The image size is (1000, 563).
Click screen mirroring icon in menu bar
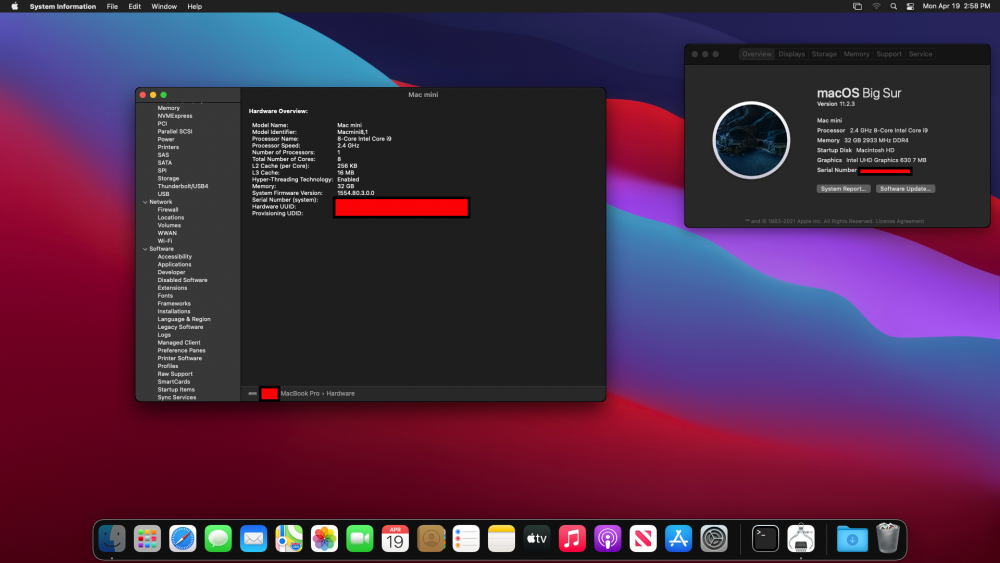(x=858, y=6)
